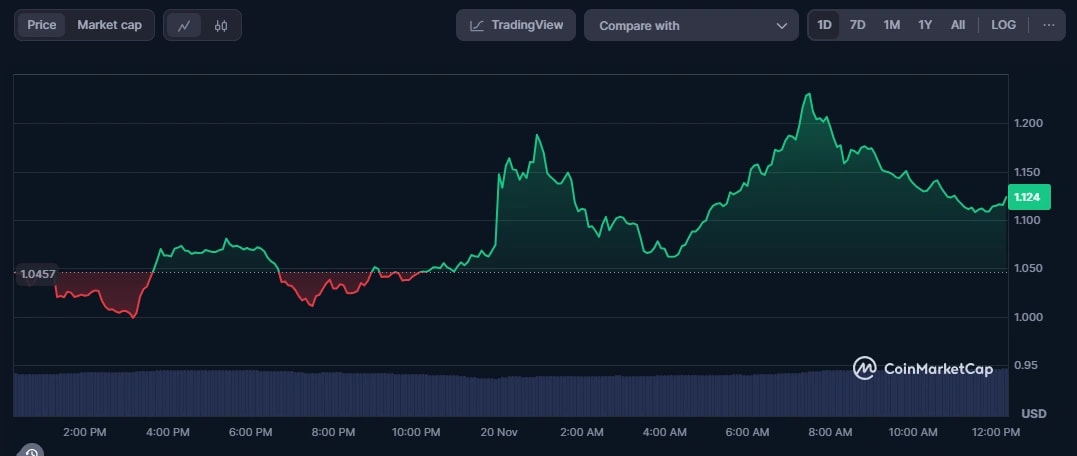Click the 1.200 price axis label
This screenshot has width=1077, height=456.
tap(1029, 123)
